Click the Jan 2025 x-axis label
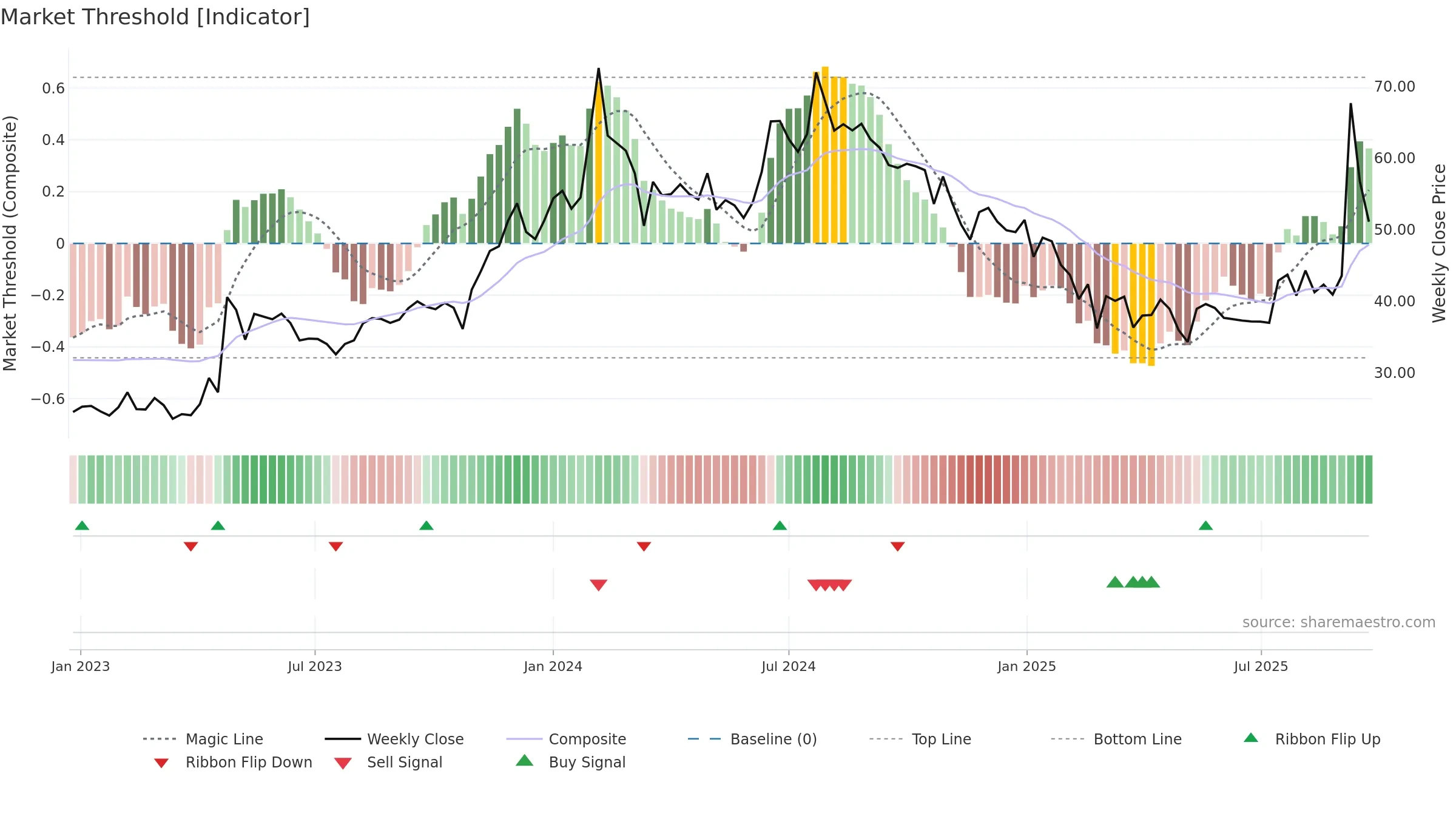This screenshot has height=819, width=1456. point(1027,667)
